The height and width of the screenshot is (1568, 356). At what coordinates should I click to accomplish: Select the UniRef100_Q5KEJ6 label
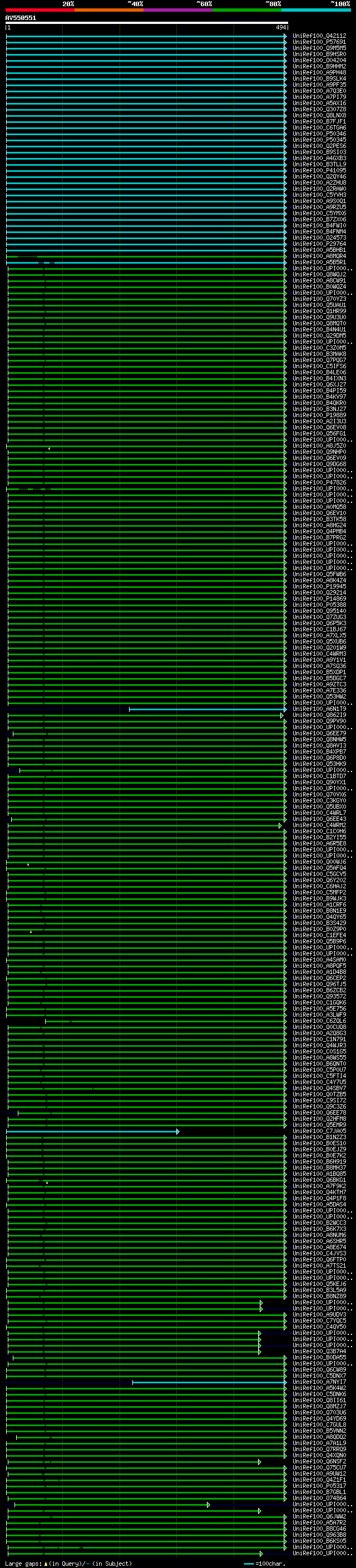coord(319,1284)
